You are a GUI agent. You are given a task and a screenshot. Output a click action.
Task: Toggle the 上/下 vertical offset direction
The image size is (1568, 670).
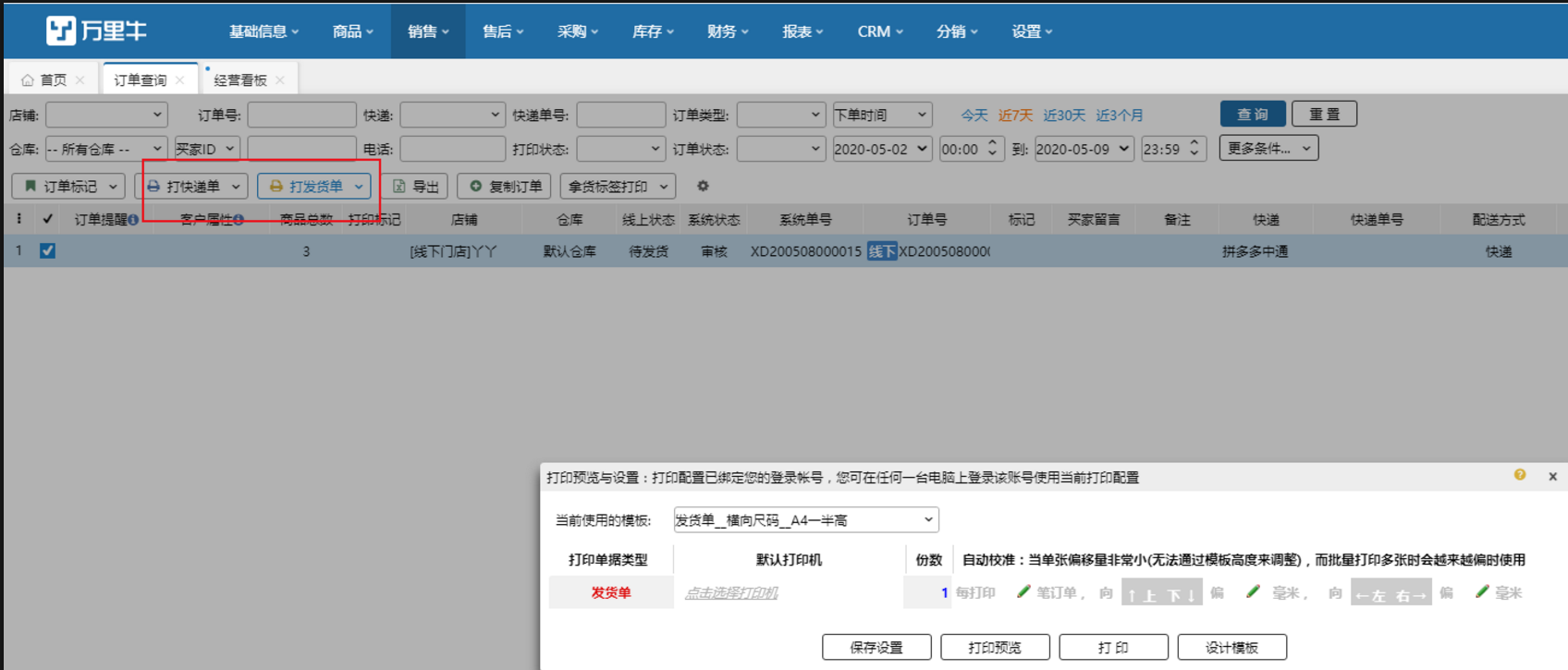coord(1161,592)
